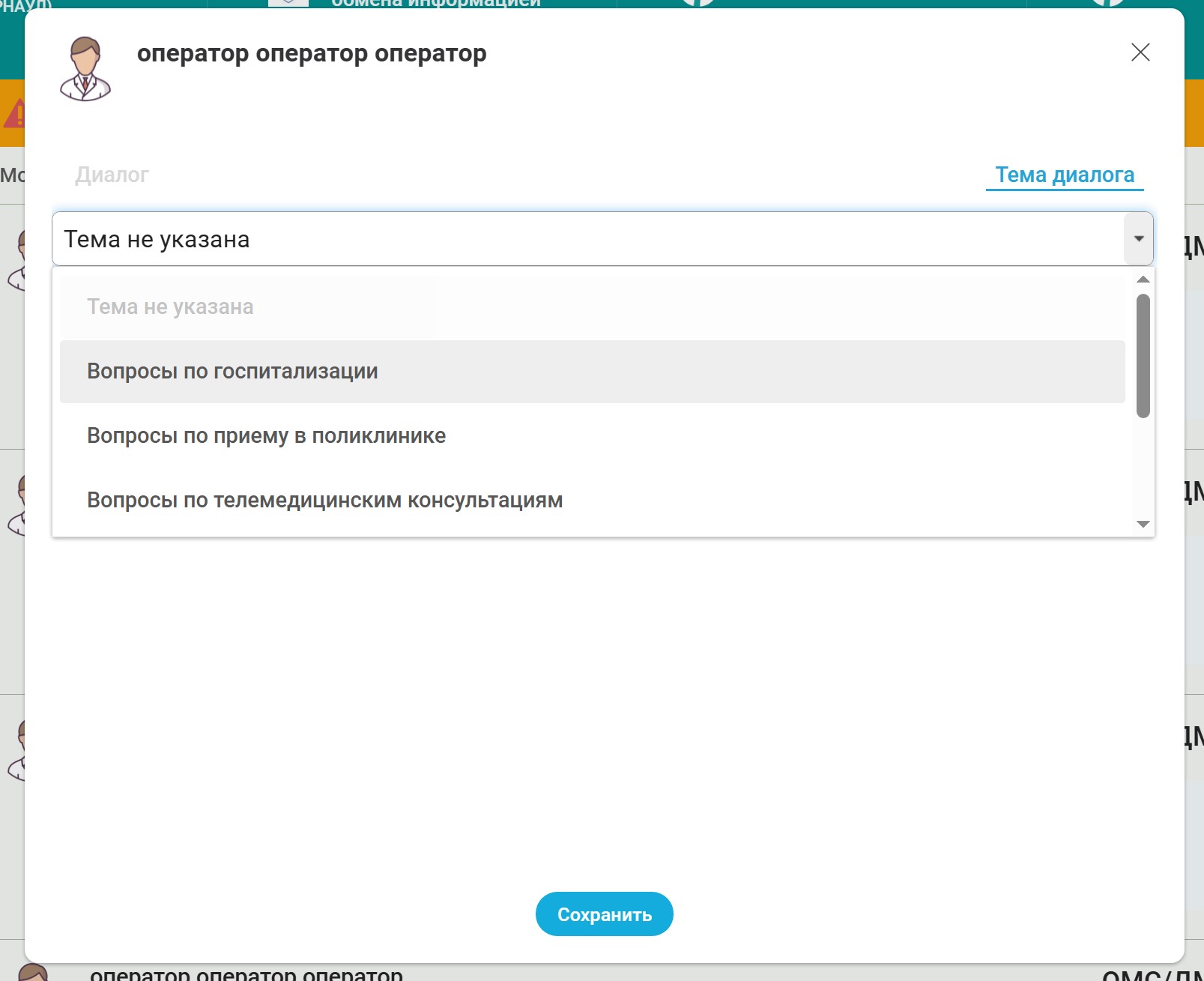Switch to the Диалог tab
This screenshot has width=1204, height=981.
tap(112, 175)
